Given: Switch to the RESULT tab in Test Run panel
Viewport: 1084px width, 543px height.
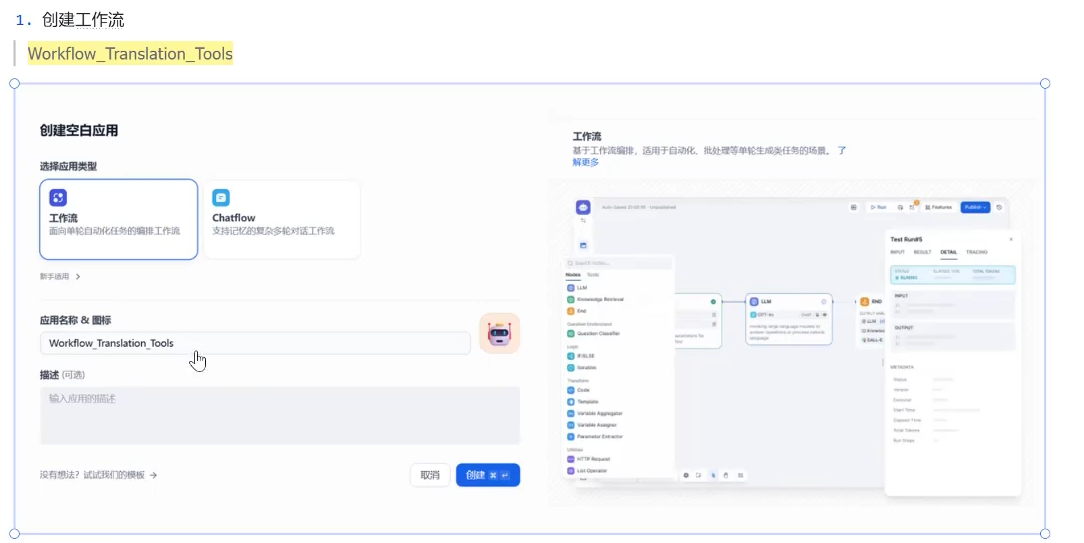Looking at the screenshot, I should click(922, 252).
